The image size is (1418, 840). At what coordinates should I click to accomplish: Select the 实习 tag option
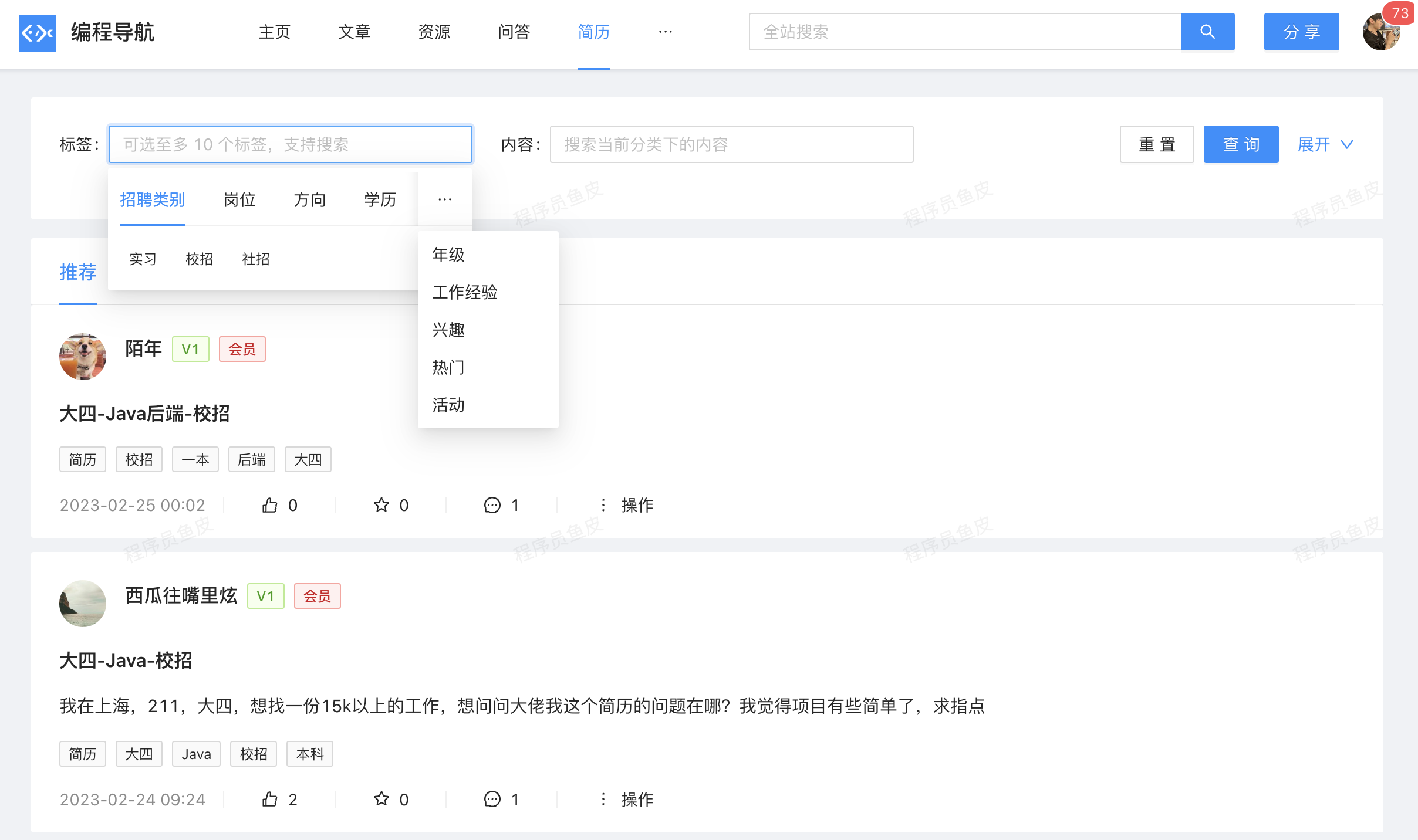[143, 259]
